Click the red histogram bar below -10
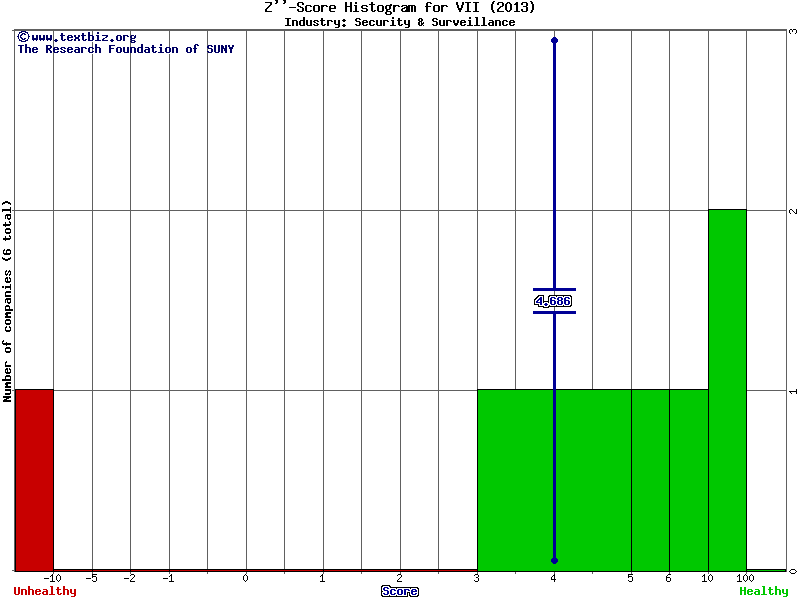The image size is (800, 600). pos(34,480)
